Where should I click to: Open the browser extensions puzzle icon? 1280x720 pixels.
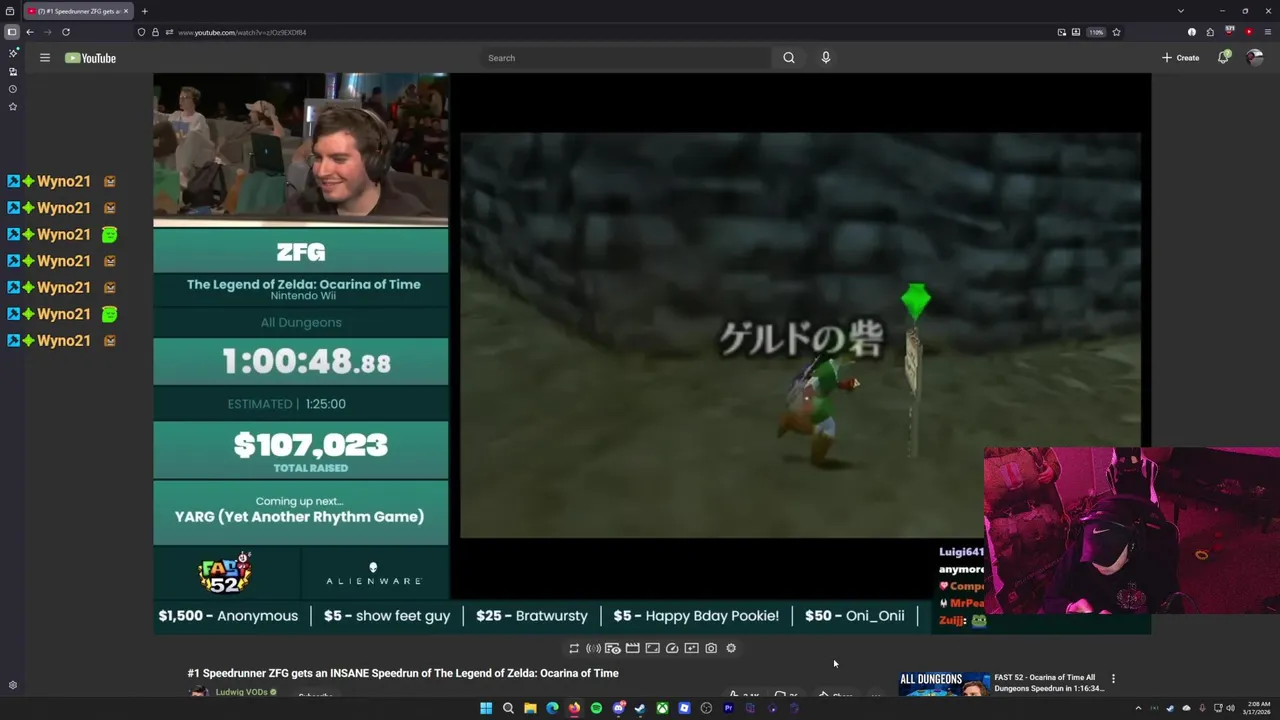pos(1210,32)
